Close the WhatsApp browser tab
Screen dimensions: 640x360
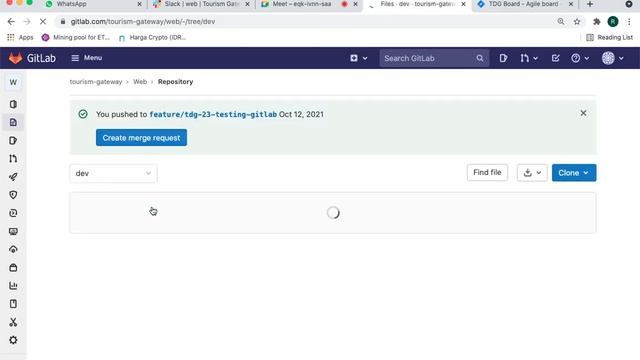[x=139, y=4]
